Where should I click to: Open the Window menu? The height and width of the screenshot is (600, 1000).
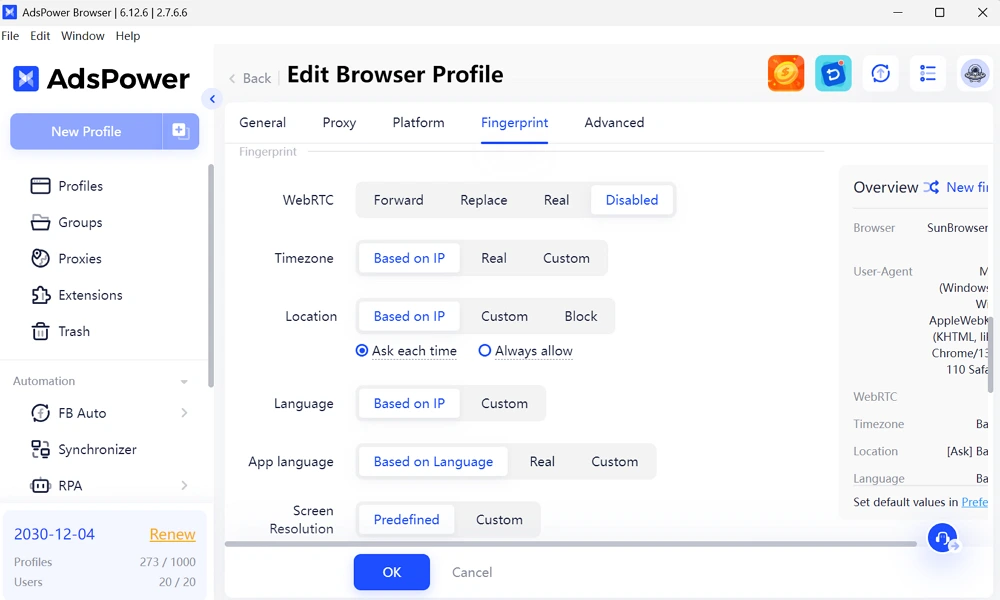83,36
